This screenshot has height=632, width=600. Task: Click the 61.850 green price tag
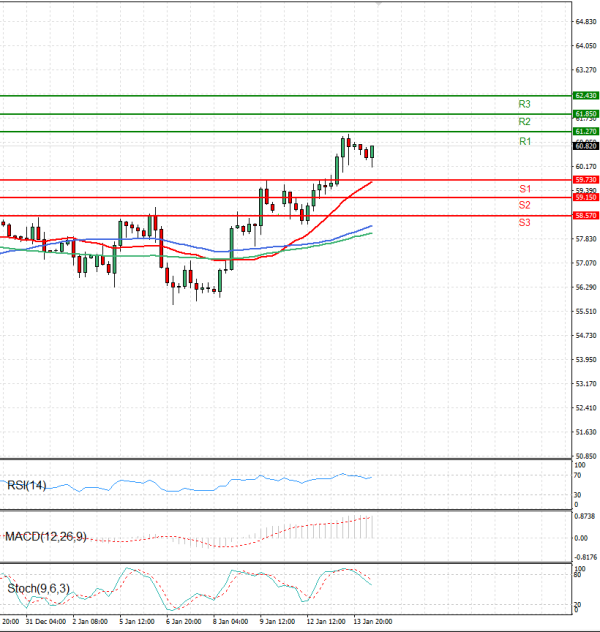(586, 114)
